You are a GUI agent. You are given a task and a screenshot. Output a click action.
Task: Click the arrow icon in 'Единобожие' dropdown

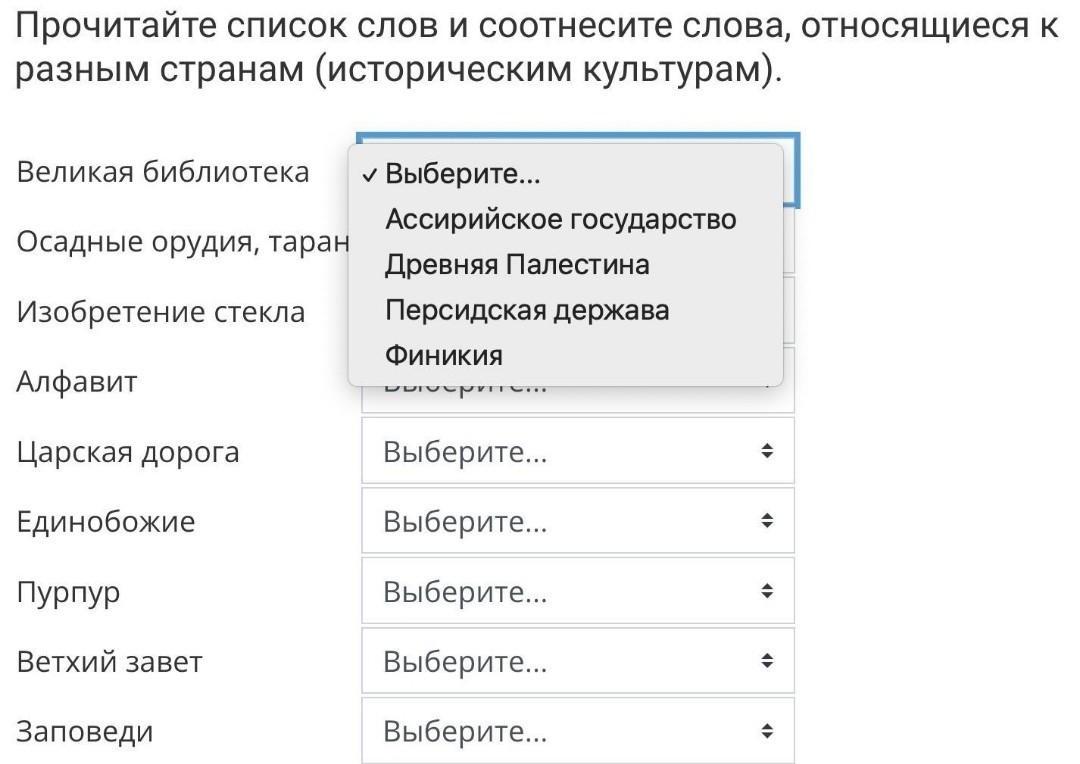(767, 522)
